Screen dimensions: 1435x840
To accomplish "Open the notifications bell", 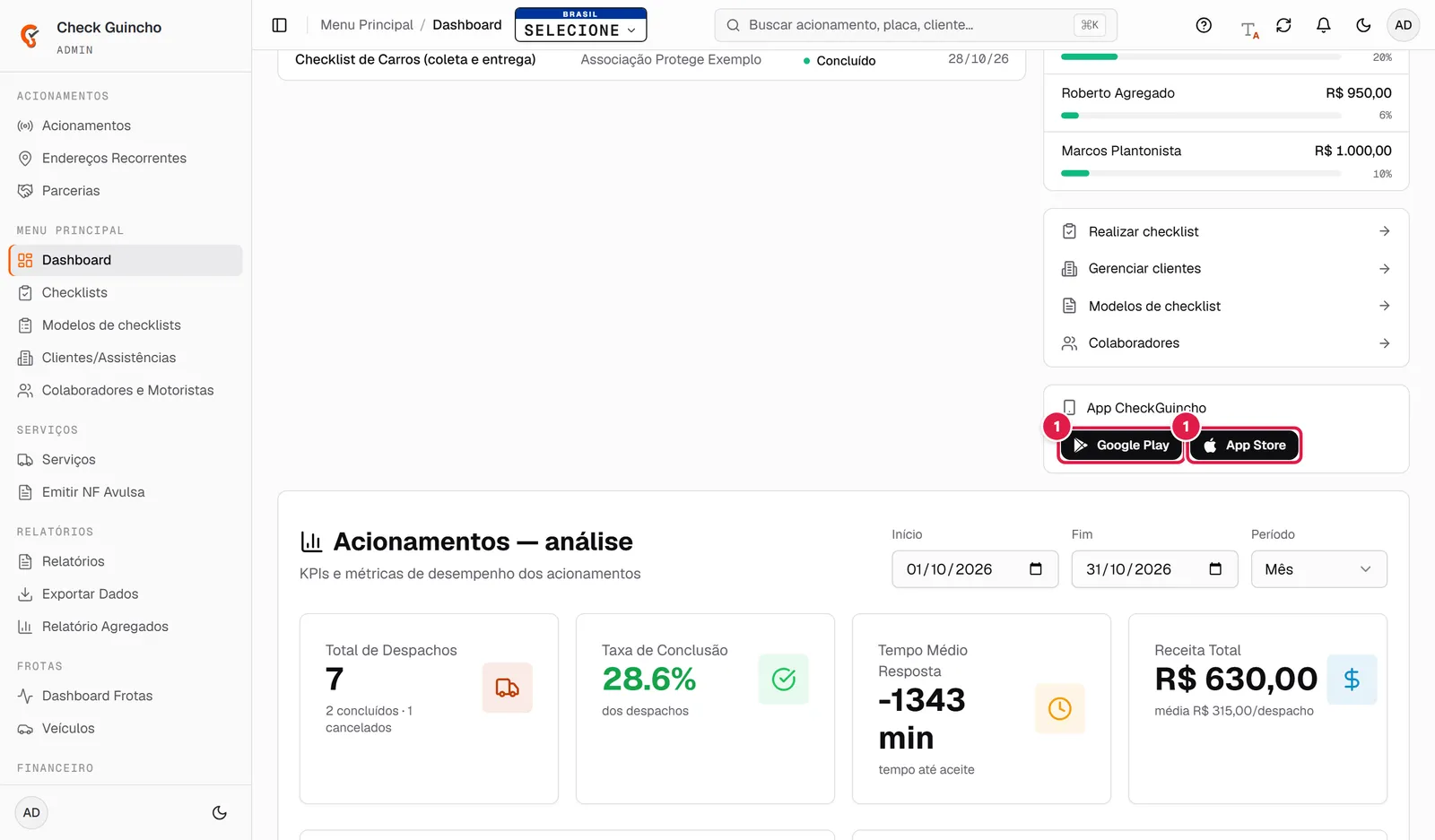I will [x=1324, y=25].
